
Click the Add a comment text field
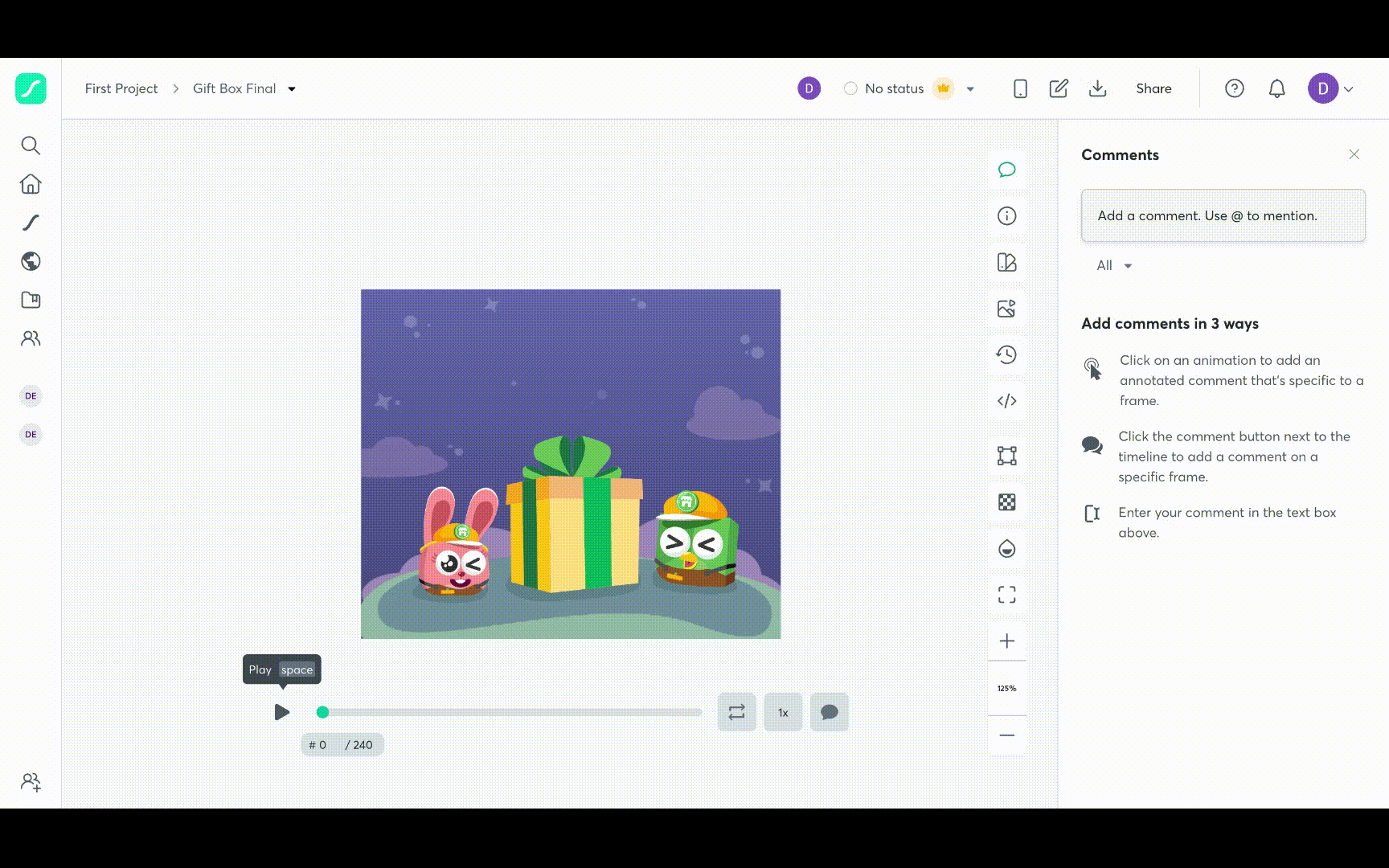[1223, 215]
